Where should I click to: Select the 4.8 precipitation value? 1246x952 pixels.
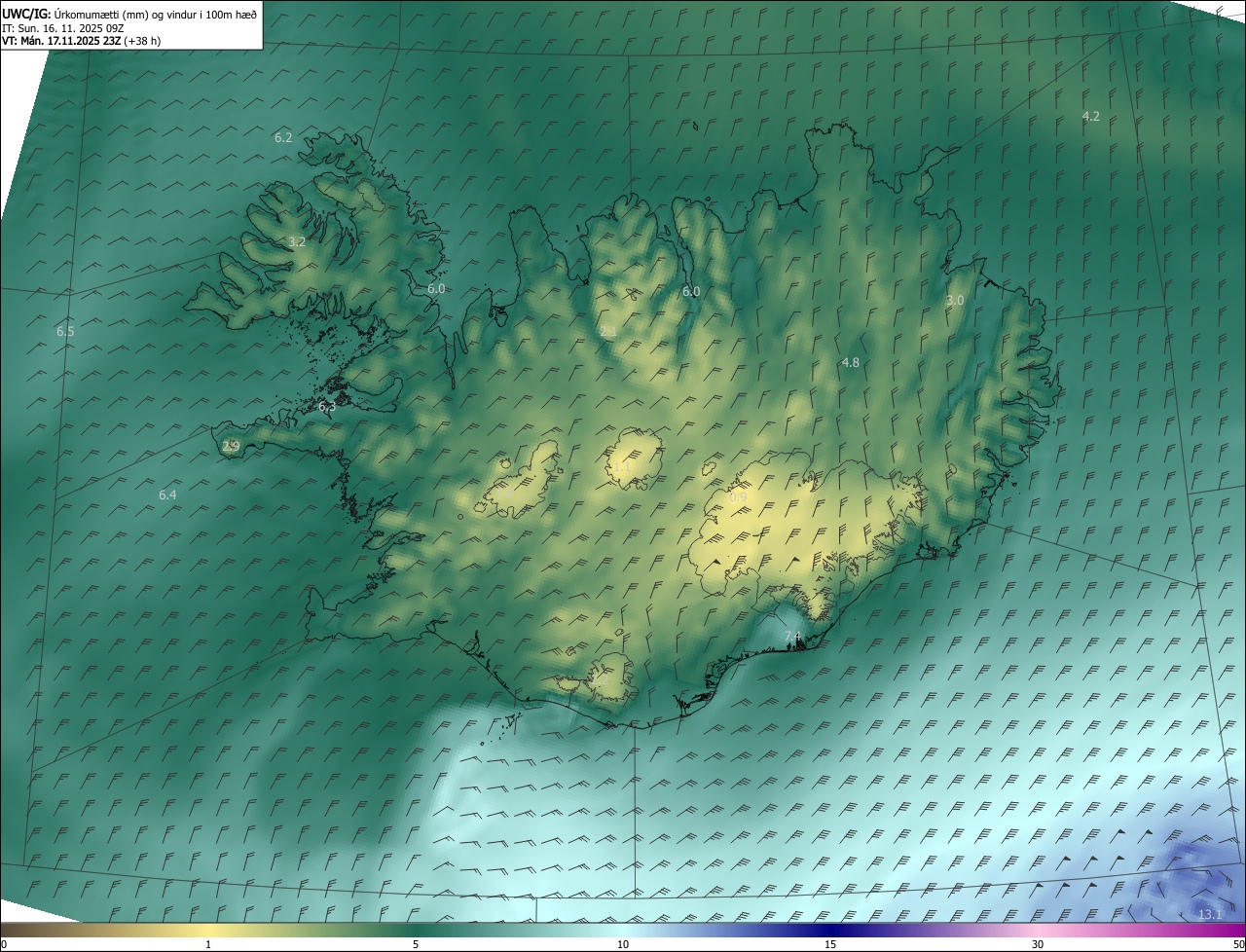851,362
